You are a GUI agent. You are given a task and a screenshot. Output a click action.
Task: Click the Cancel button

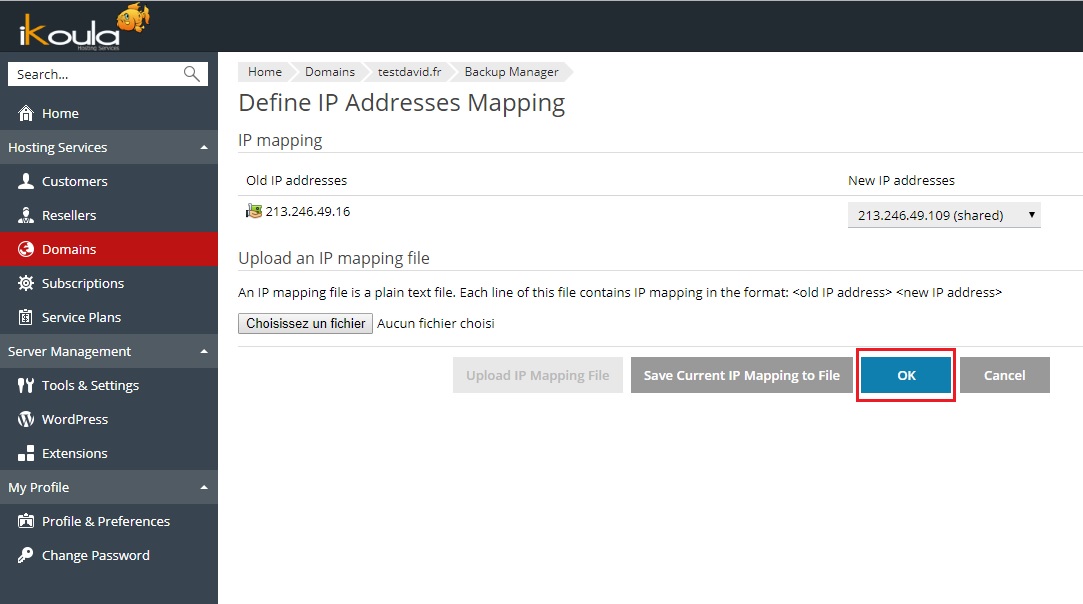(x=1004, y=375)
